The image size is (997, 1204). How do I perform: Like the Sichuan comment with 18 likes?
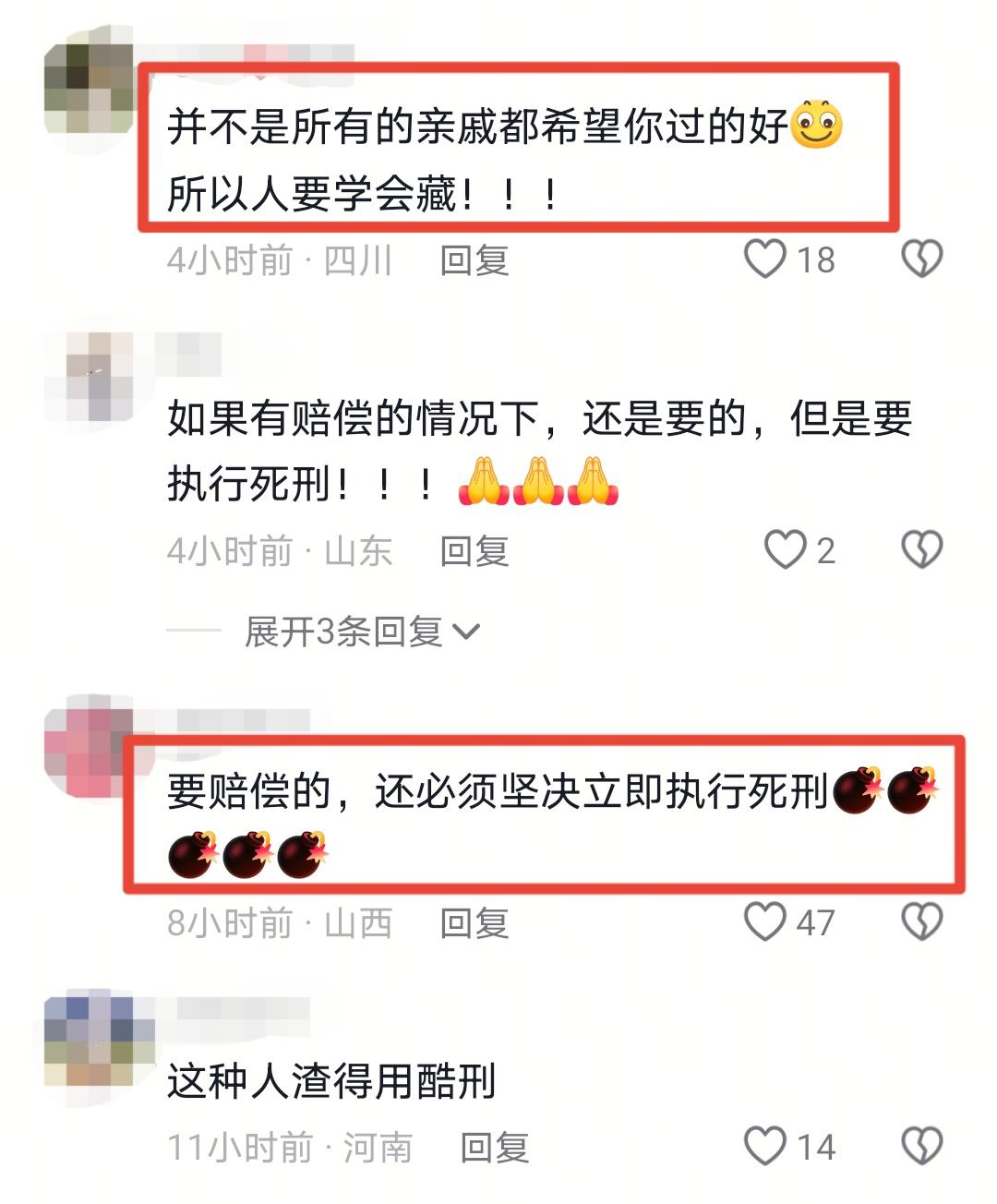tap(764, 259)
